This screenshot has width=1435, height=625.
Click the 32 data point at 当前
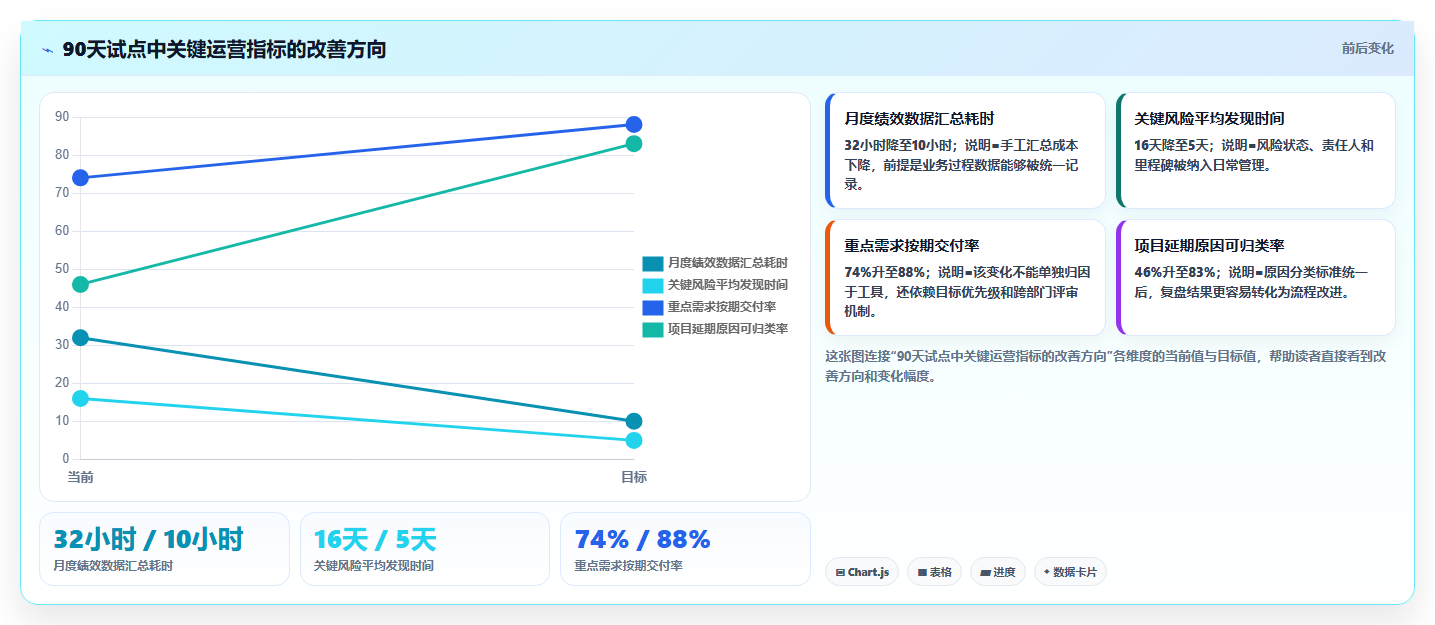click(x=81, y=338)
